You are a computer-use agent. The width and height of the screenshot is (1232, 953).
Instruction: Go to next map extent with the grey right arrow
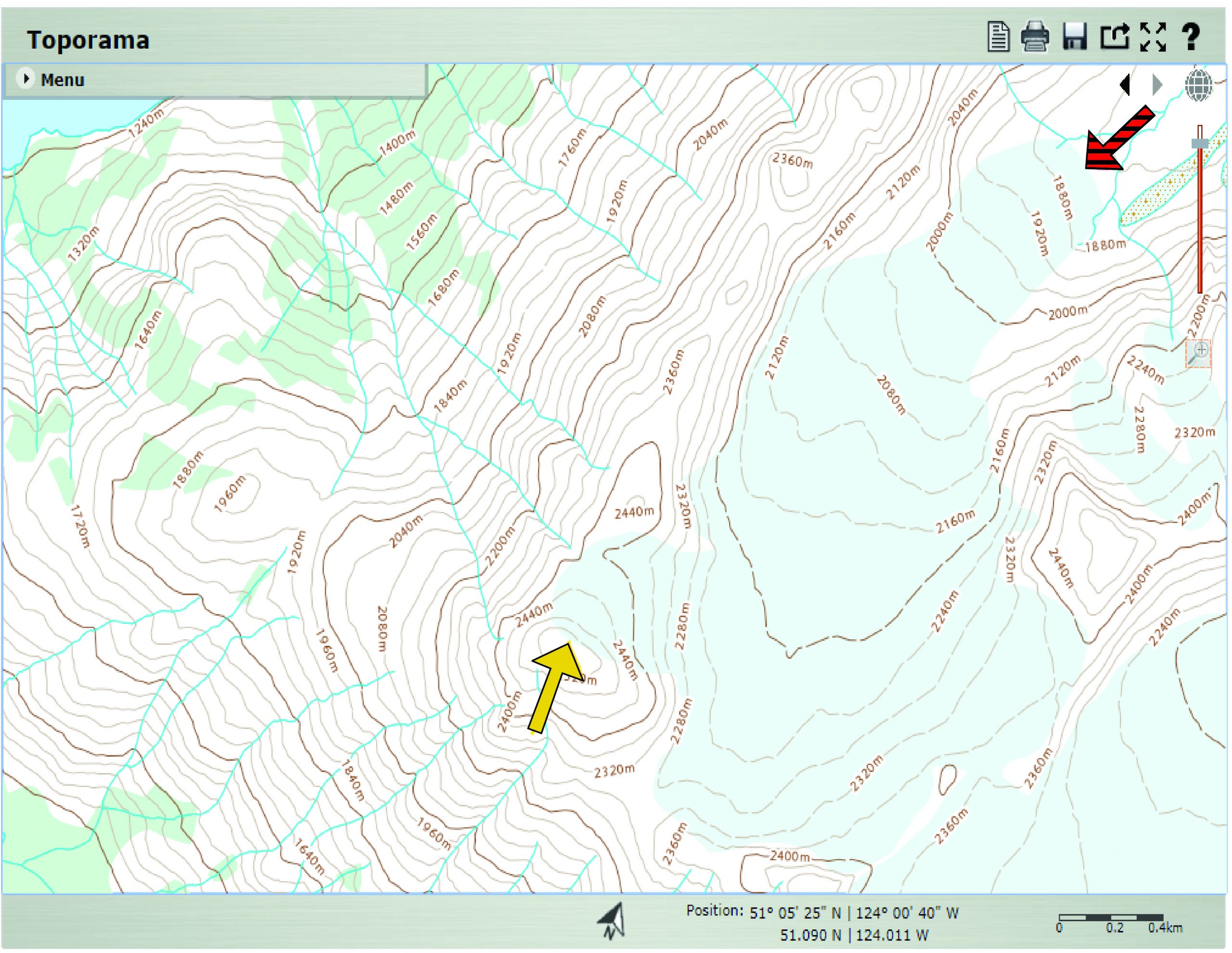(x=1157, y=85)
